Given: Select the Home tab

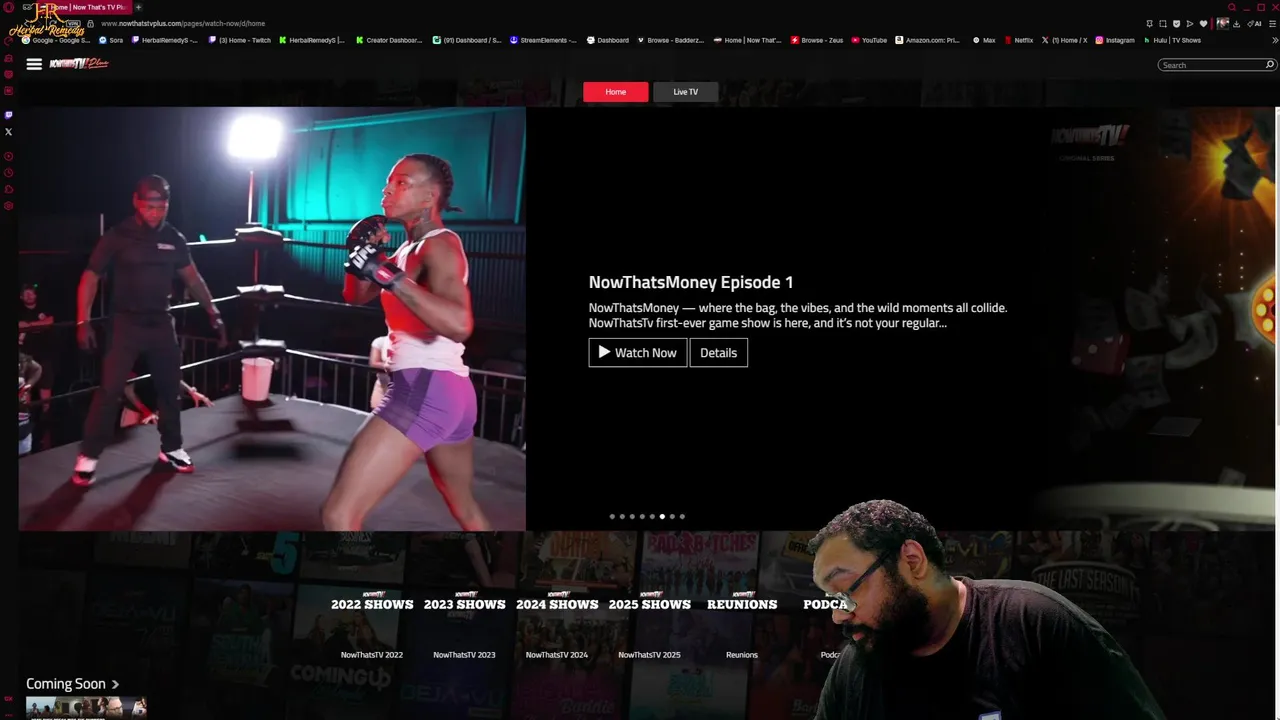Looking at the screenshot, I should (x=616, y=92).
